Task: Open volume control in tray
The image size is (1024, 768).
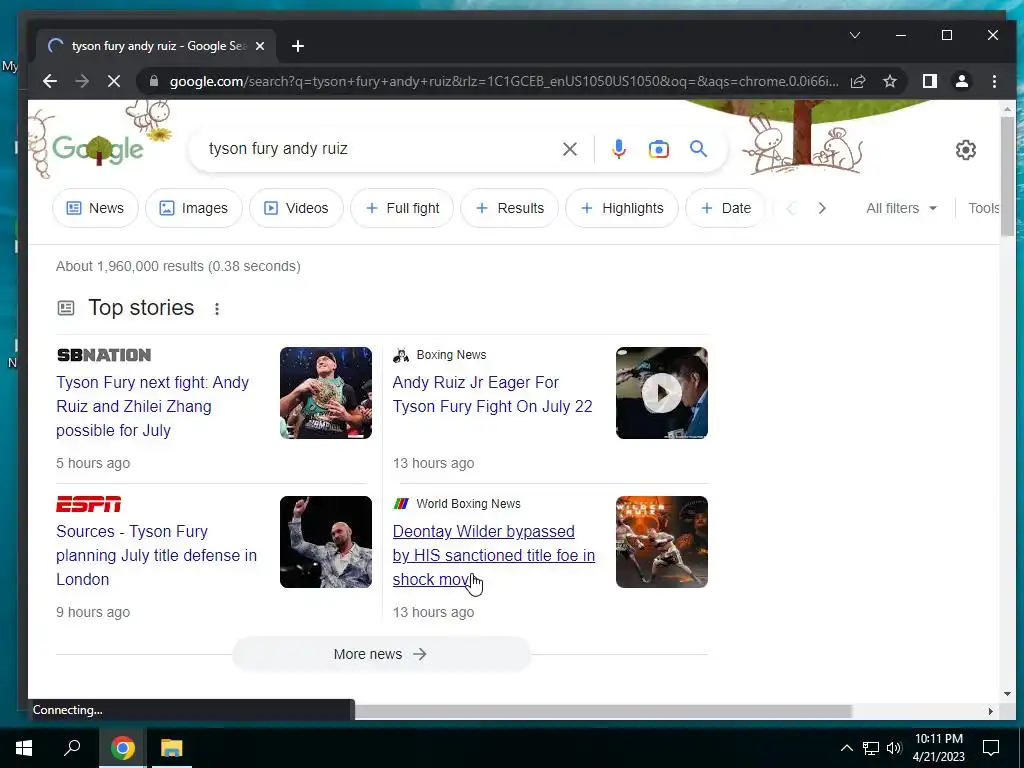Action: point(894,748)
